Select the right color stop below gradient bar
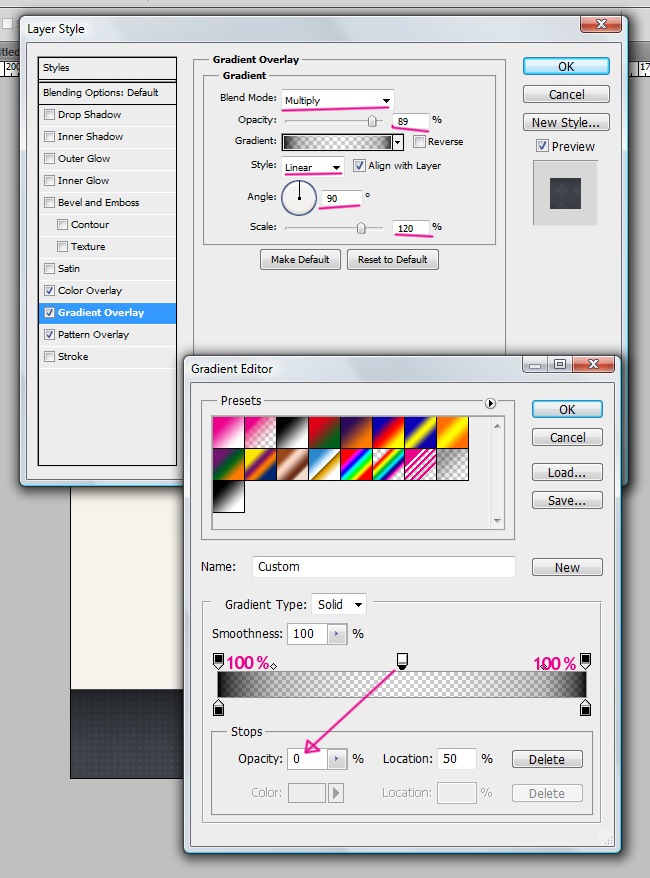This screenshot has width=650, height=878. (585, 708)
